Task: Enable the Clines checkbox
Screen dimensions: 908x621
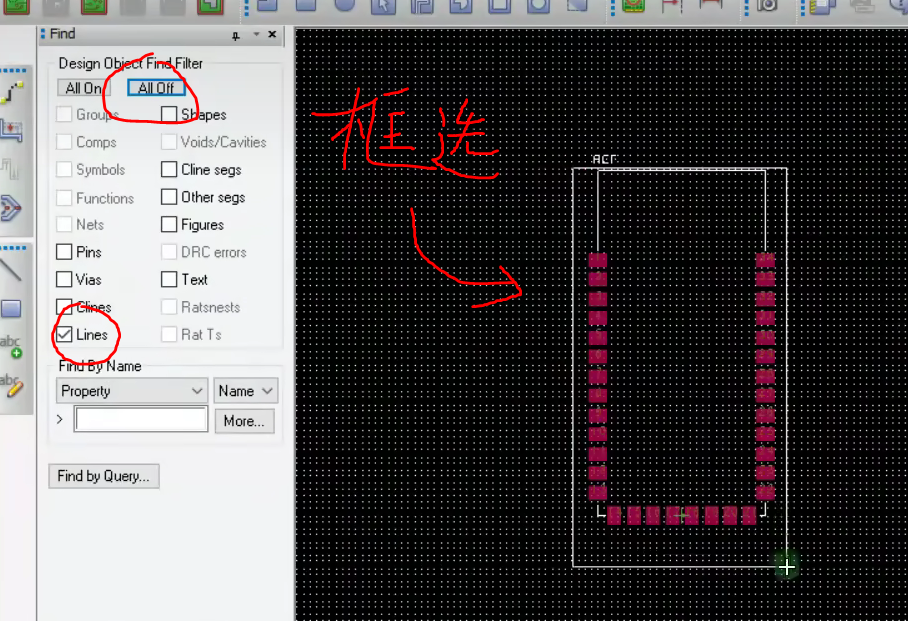Action: tap(64, 307)
